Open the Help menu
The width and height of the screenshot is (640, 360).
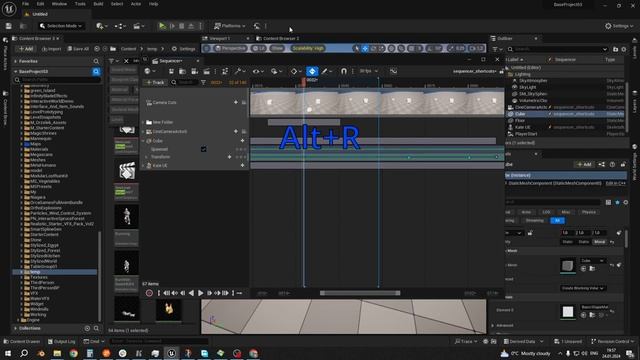pos(153,4)
